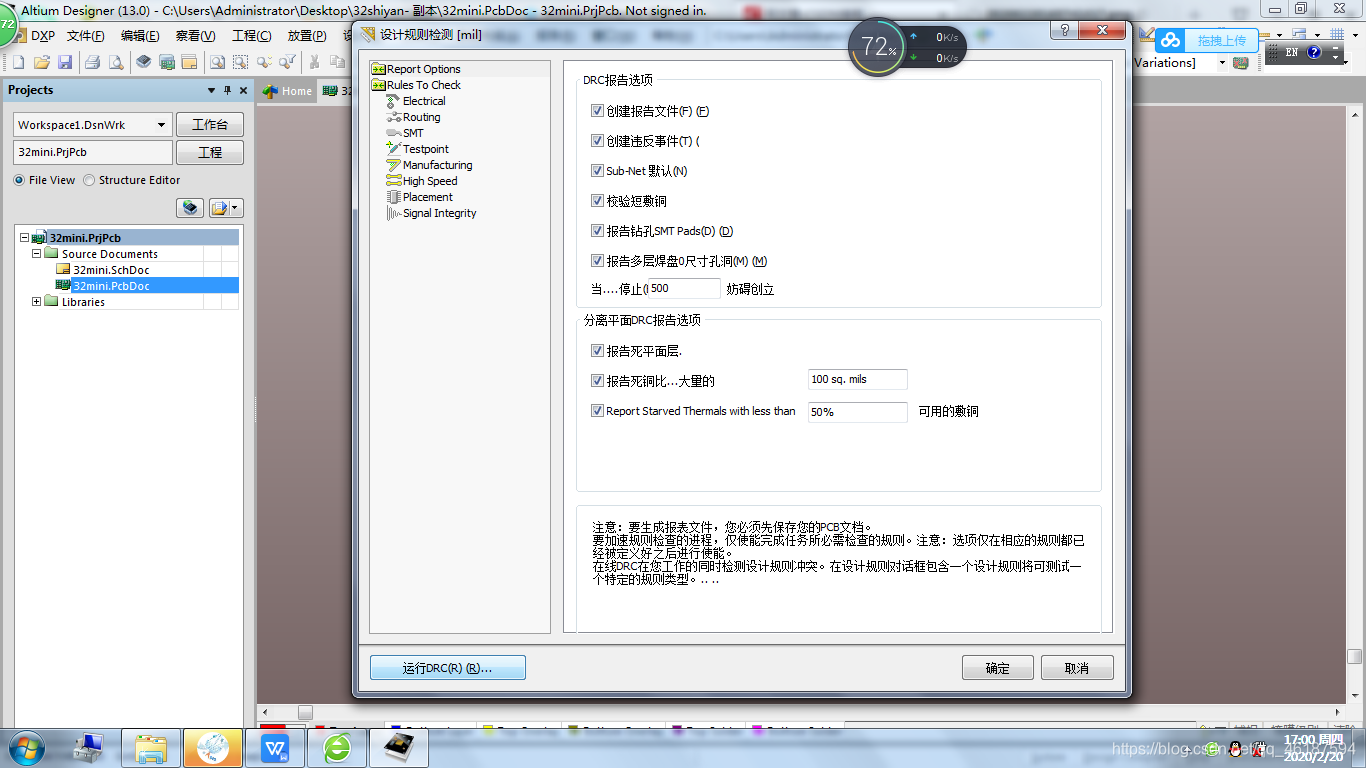Click the help question mark on dialog title bar
Image resolution: width=1366 pixels, height=768 pixels.
(1066, 31)
